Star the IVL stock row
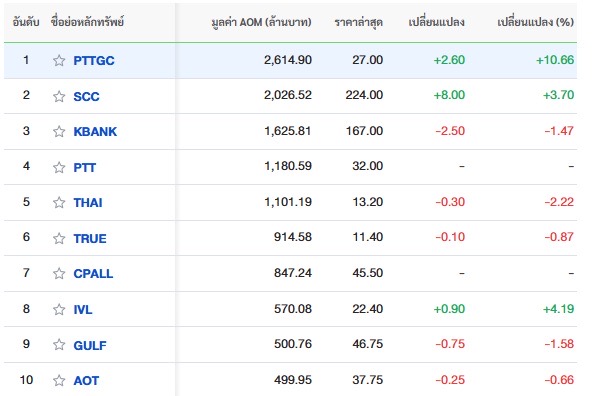Viewport: 596px width, 396px height. coord(59,309)
